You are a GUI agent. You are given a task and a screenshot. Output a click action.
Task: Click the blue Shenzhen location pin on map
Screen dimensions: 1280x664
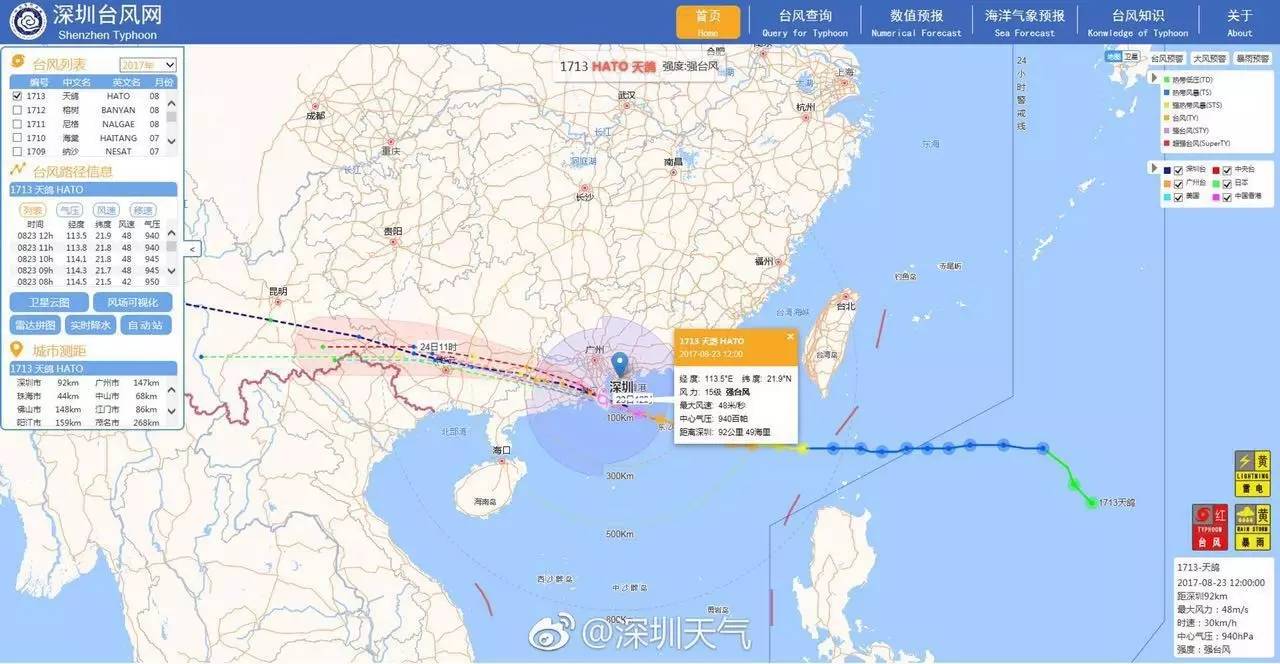pyautogui.click(x=620, y=366)
